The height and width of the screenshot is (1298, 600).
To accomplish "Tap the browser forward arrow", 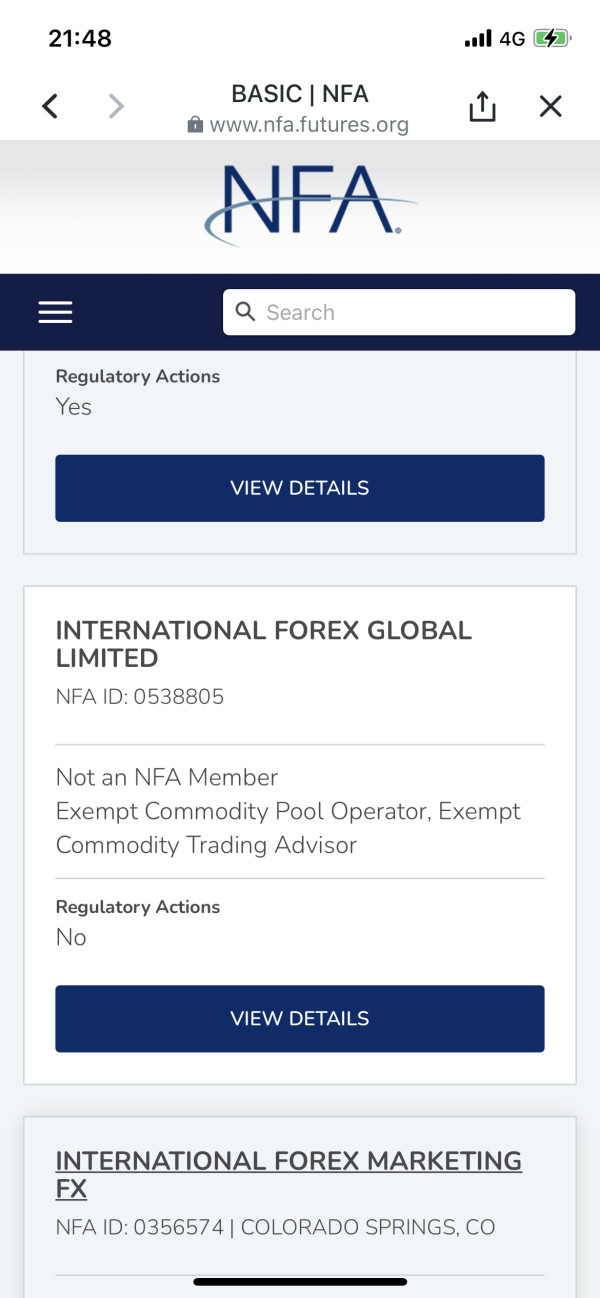I will [116, 106].
